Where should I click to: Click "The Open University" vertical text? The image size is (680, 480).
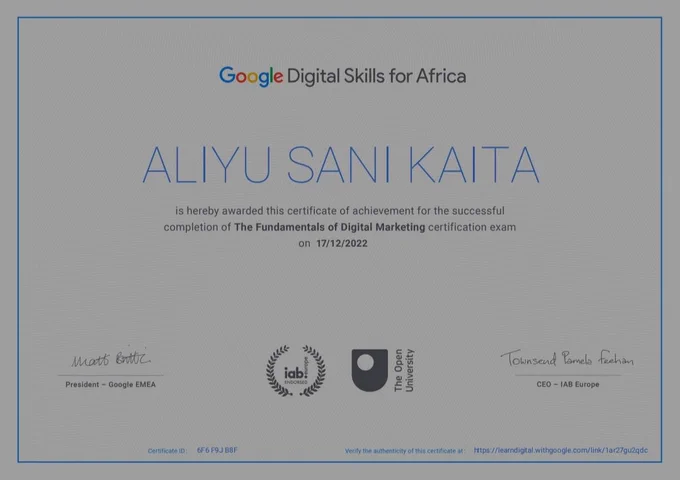tap(404, 370)
